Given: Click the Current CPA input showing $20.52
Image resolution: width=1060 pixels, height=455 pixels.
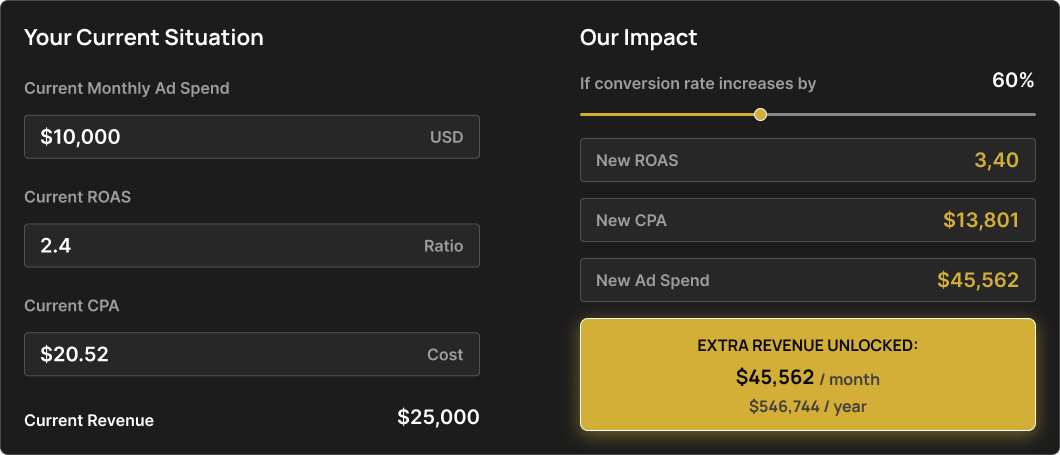Looking at the screenshot, I should tap(251, 354).
